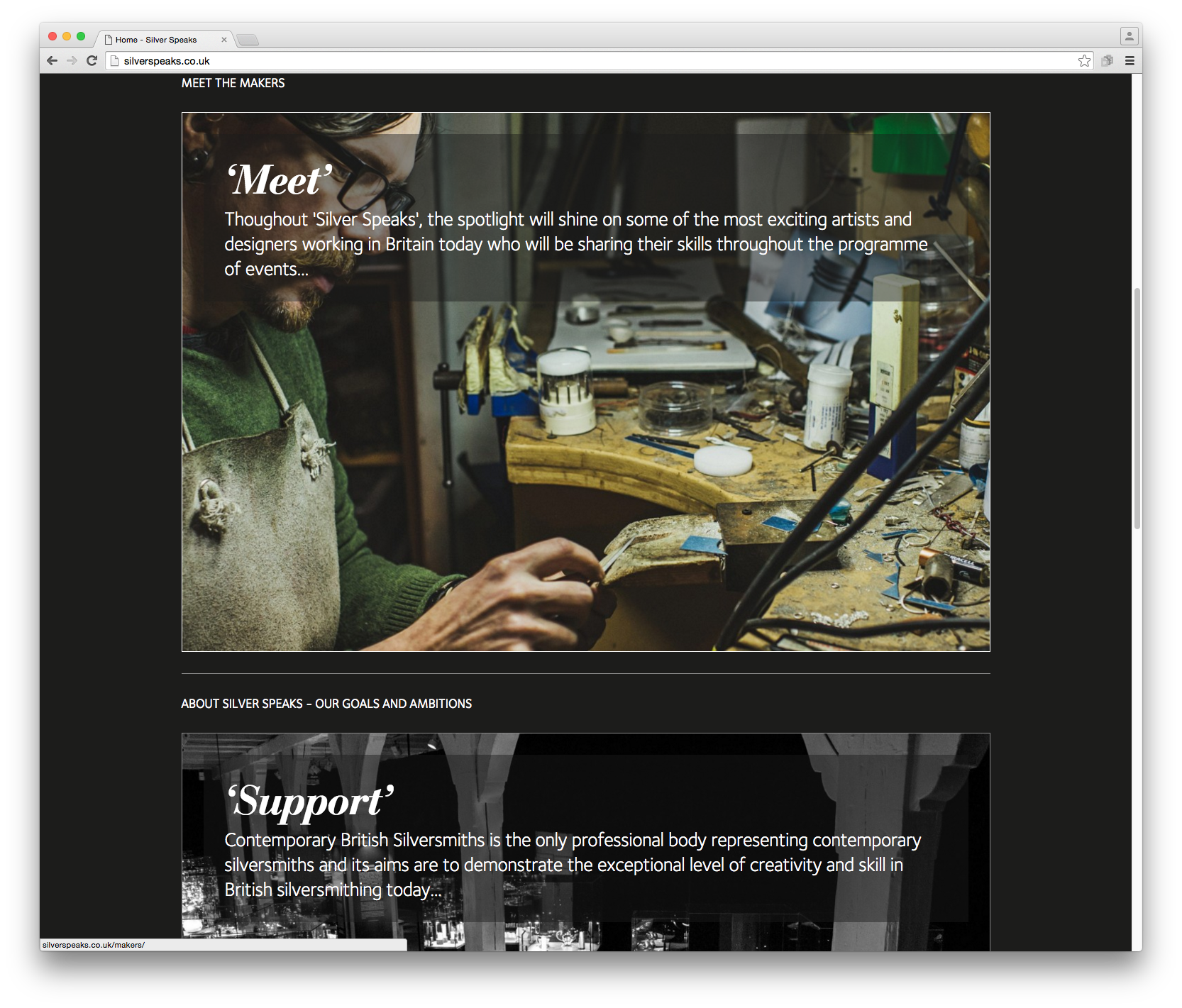
Task: Click the page icon in the address bar
Action: (x=114, y=61)
